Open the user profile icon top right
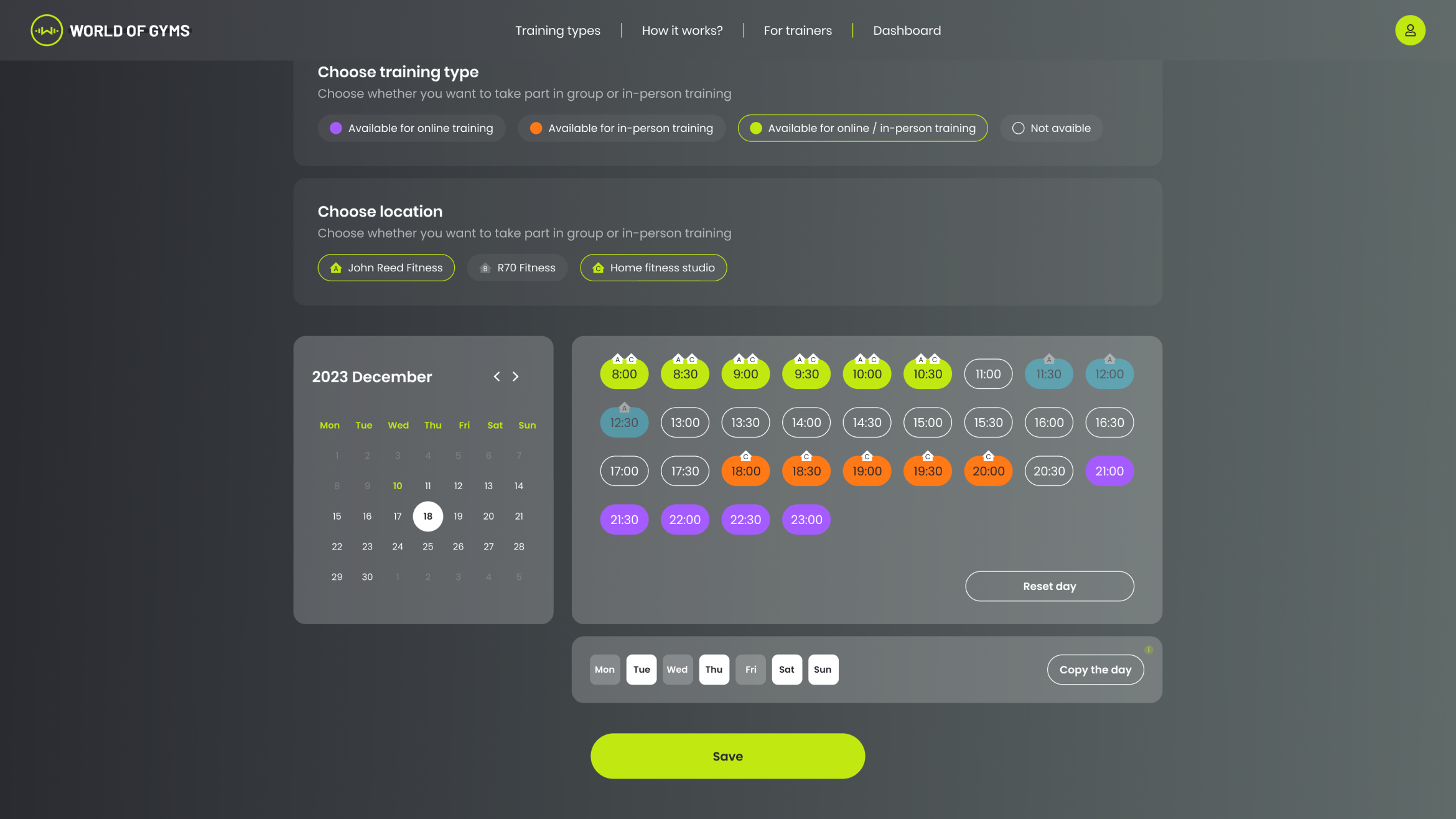1456x819 pixels. tap(1410, 30)
